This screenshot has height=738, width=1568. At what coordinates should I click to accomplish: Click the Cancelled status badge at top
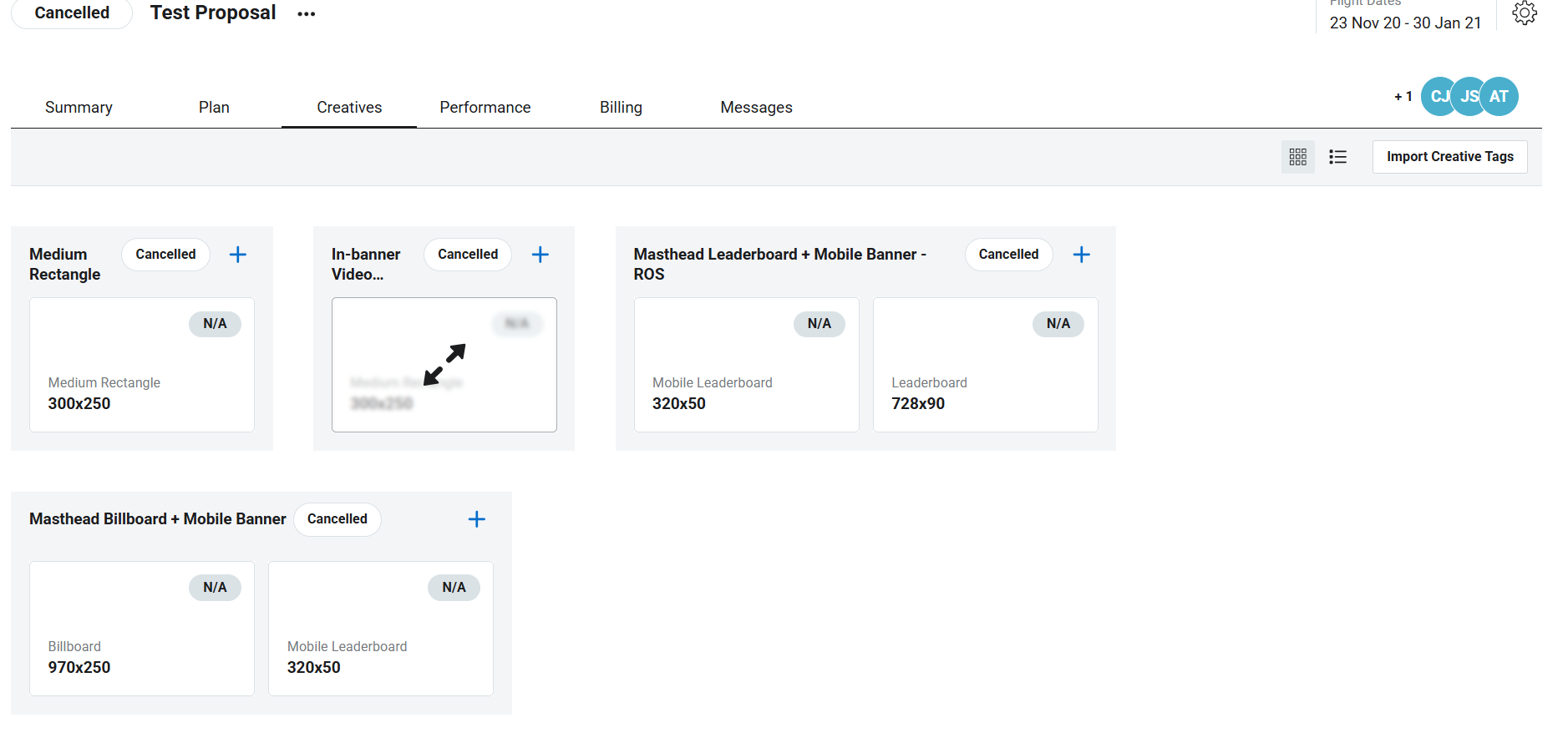(72, 13)
